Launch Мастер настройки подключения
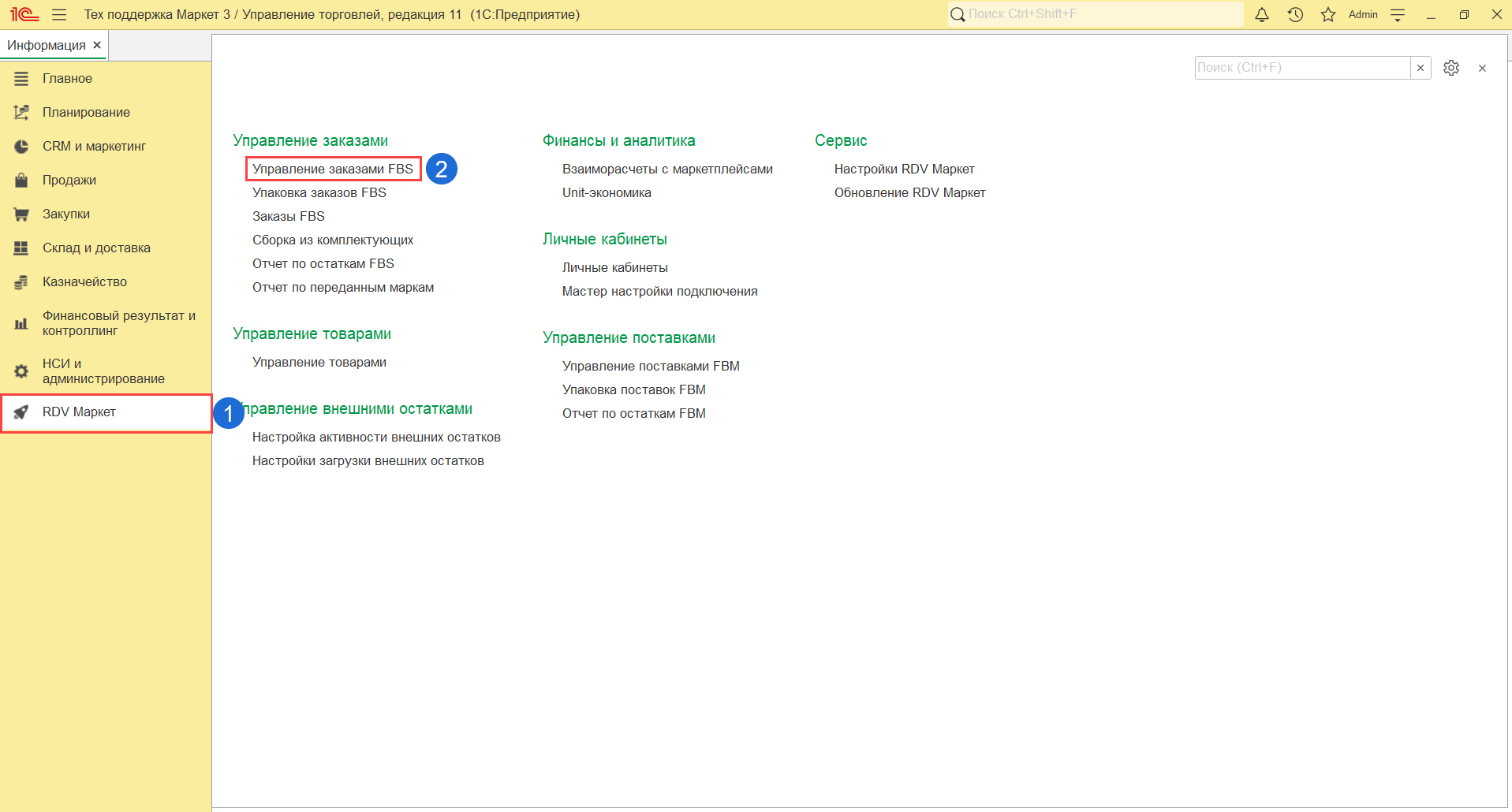This screenshot has height=812, width=1512. click(659, 292)
